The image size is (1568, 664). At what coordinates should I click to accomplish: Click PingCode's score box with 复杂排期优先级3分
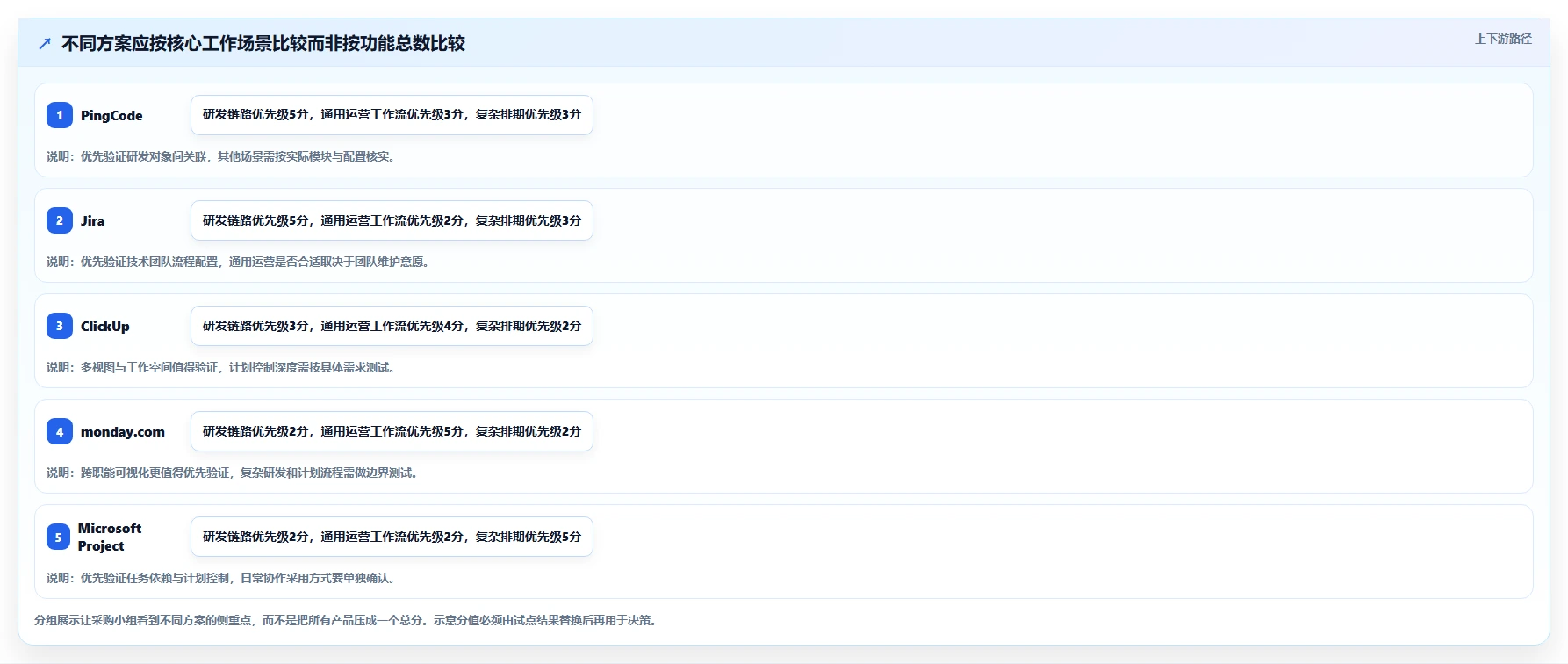click(x=392, y=115)
